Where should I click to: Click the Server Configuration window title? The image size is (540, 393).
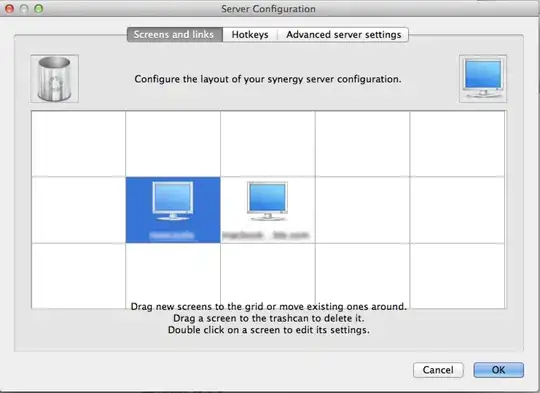pyautogui.click(x=268, y=9)
